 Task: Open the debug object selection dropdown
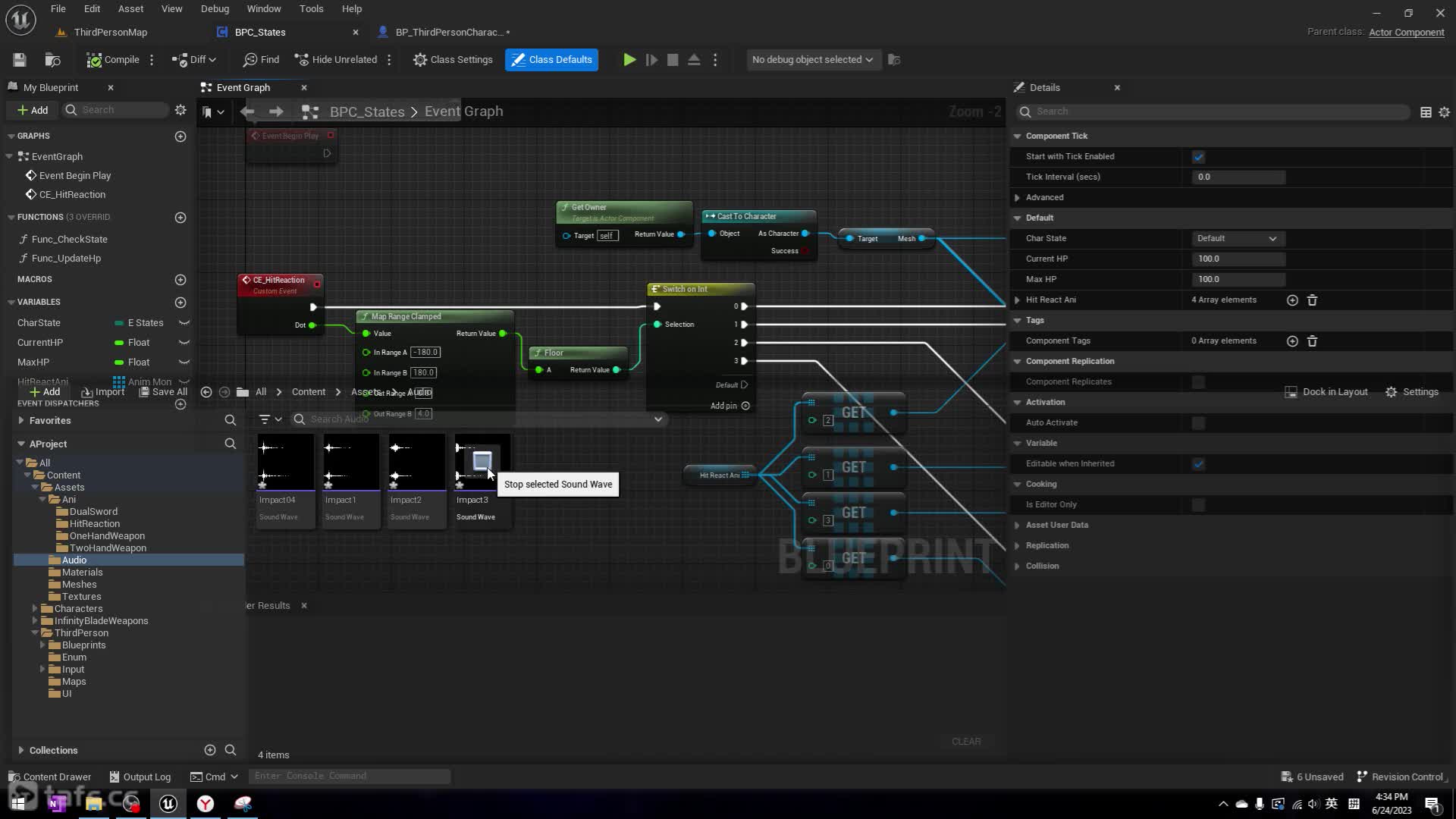[811, 60]
